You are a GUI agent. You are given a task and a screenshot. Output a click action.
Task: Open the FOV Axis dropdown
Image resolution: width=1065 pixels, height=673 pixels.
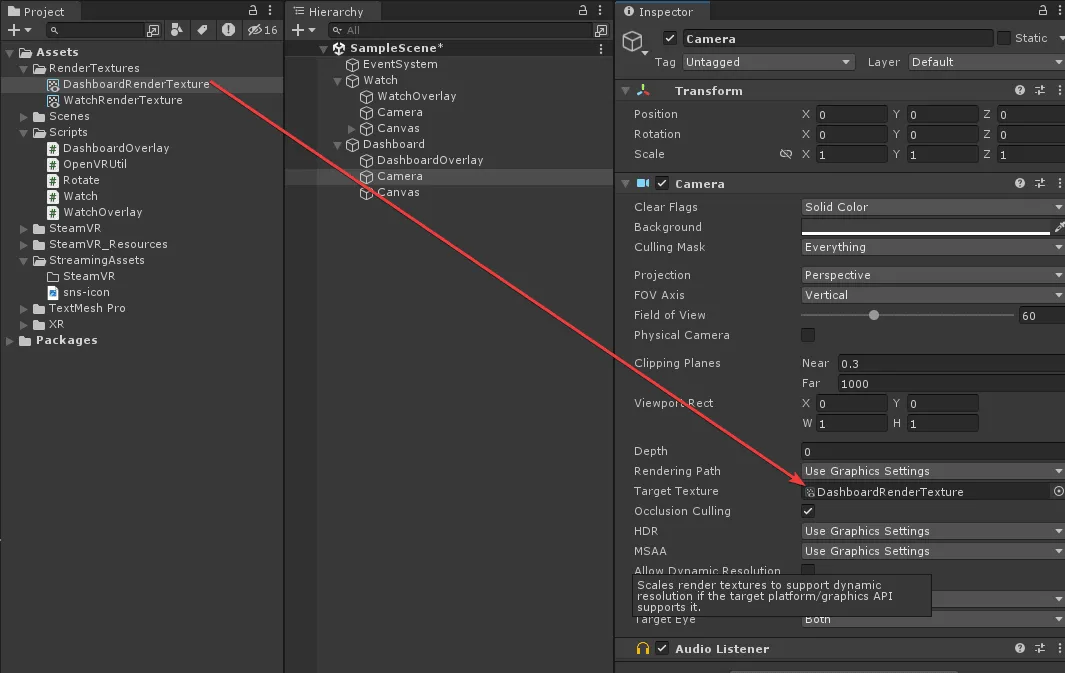point(933,295)
